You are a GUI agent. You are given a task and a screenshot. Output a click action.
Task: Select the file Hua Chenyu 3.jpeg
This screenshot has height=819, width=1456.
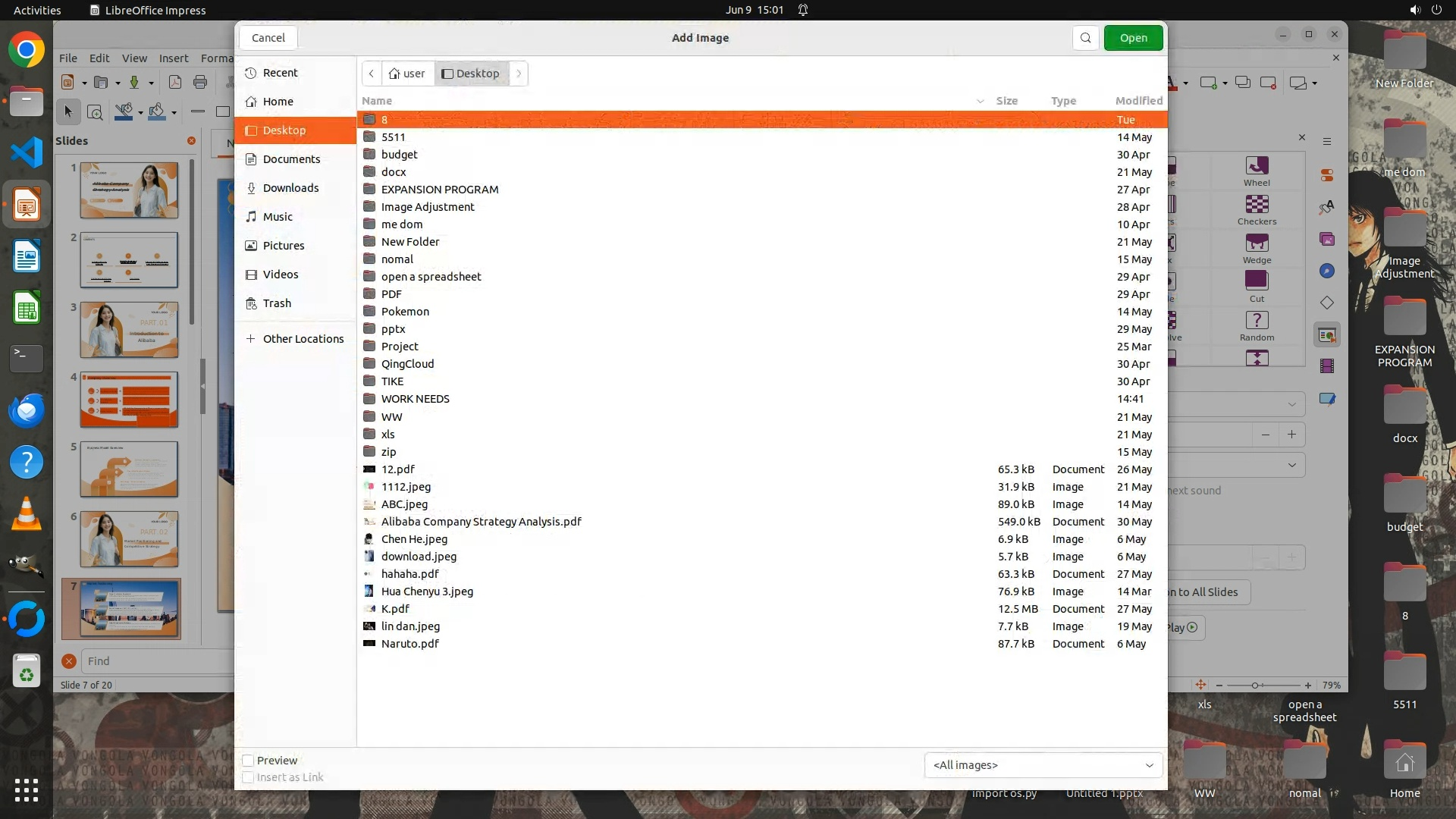427,591
